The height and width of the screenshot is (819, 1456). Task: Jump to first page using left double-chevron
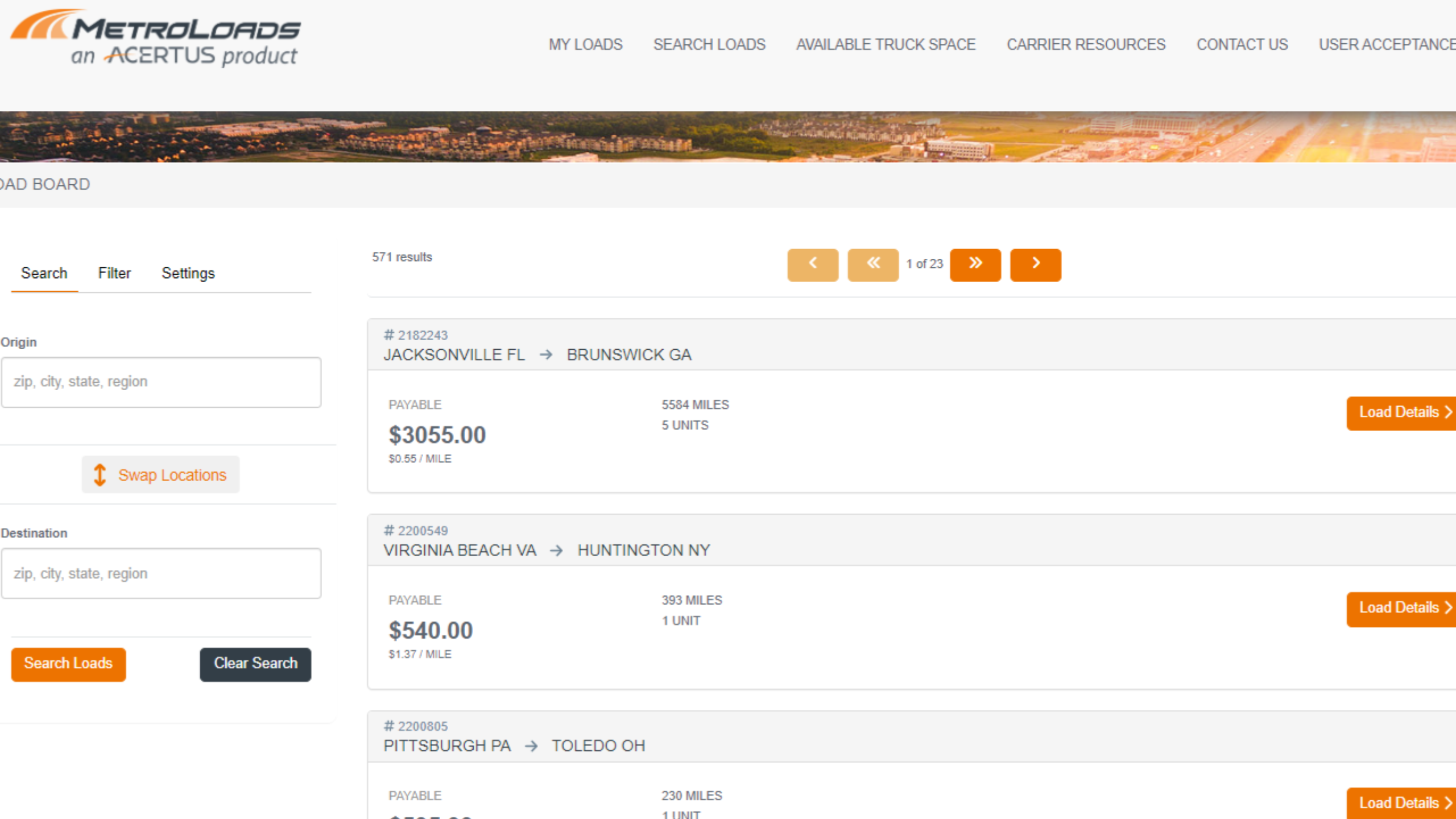pos(873,264)
